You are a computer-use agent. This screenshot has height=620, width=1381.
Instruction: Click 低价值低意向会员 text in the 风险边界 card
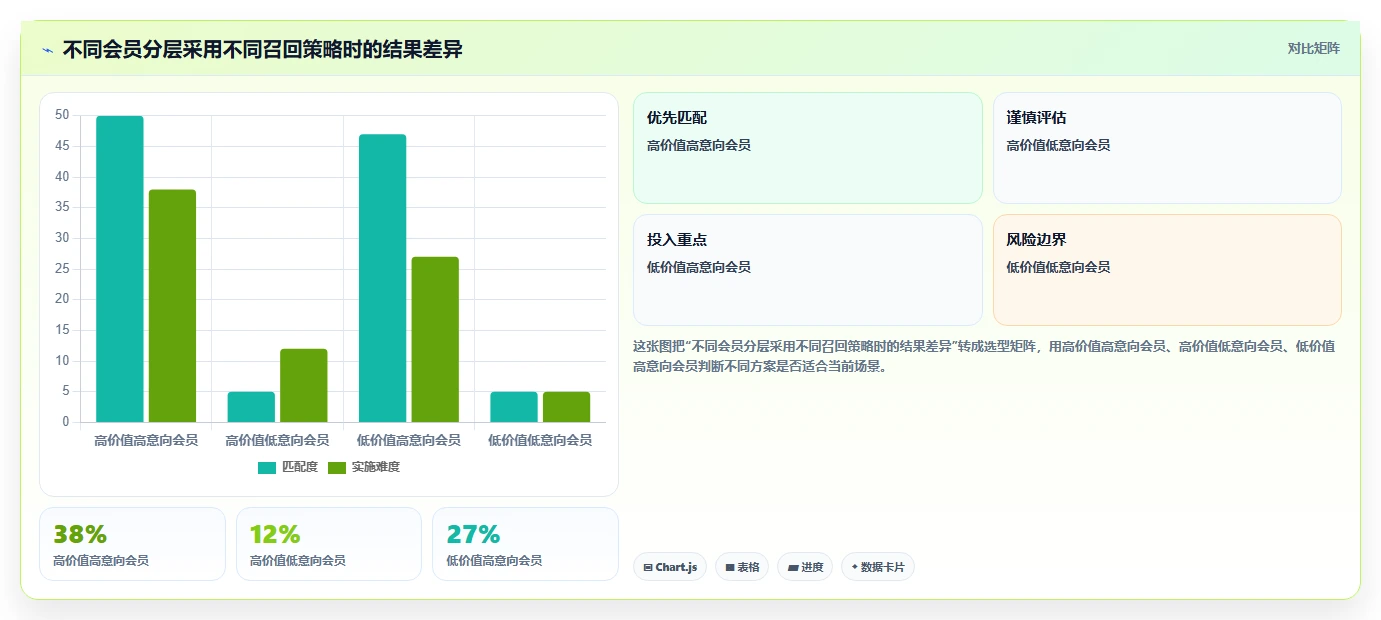point(1058,267)
